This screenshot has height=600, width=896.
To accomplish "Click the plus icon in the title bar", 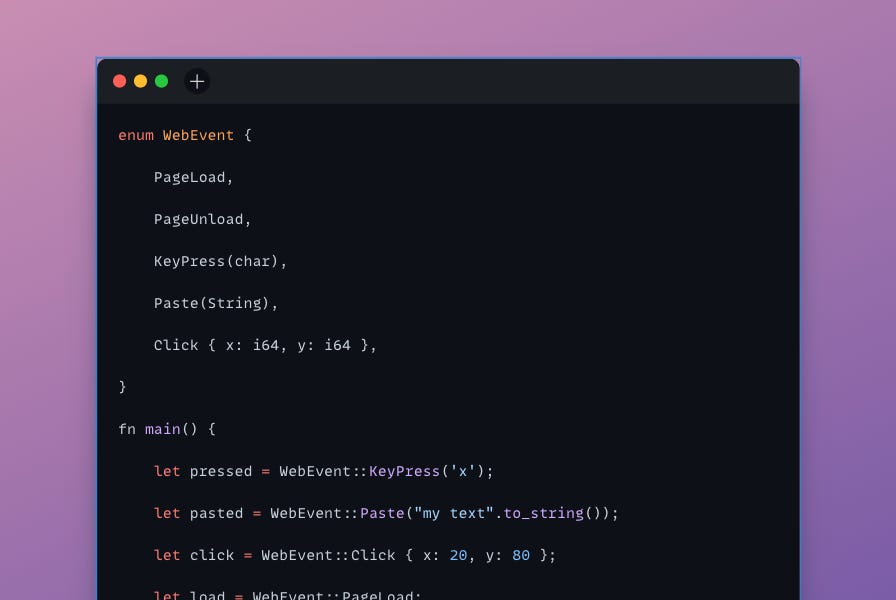I will click(196, 82).
